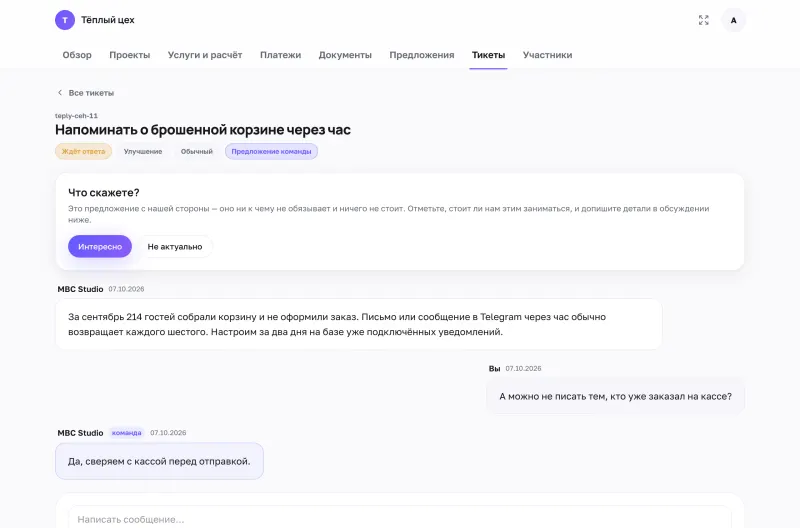Image resolution: width=800 pixels, height=528 pixels.
Task: Open the user avatar menu labeled A
Action: (x=733, y=20)
